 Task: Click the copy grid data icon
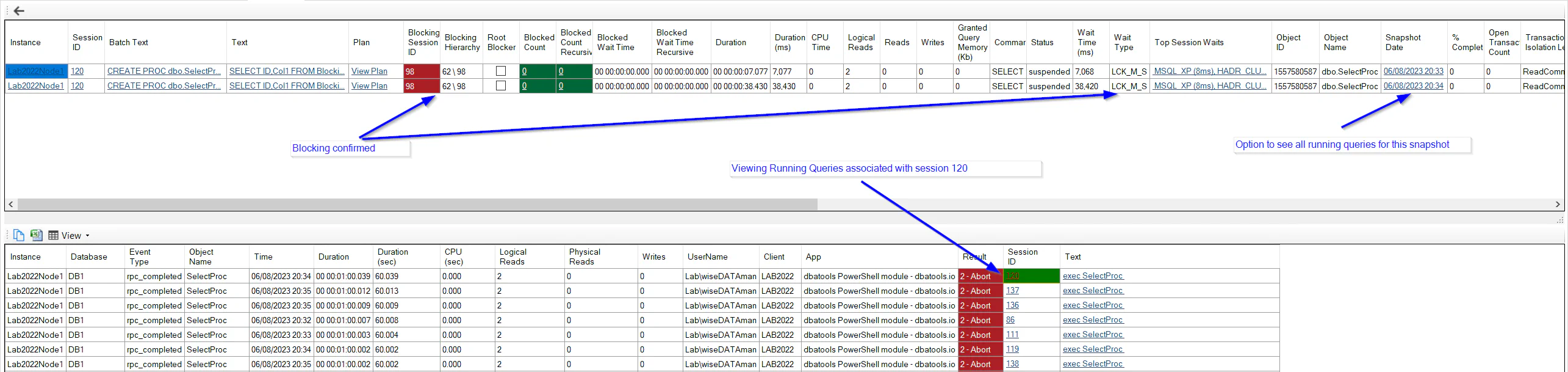19,235
